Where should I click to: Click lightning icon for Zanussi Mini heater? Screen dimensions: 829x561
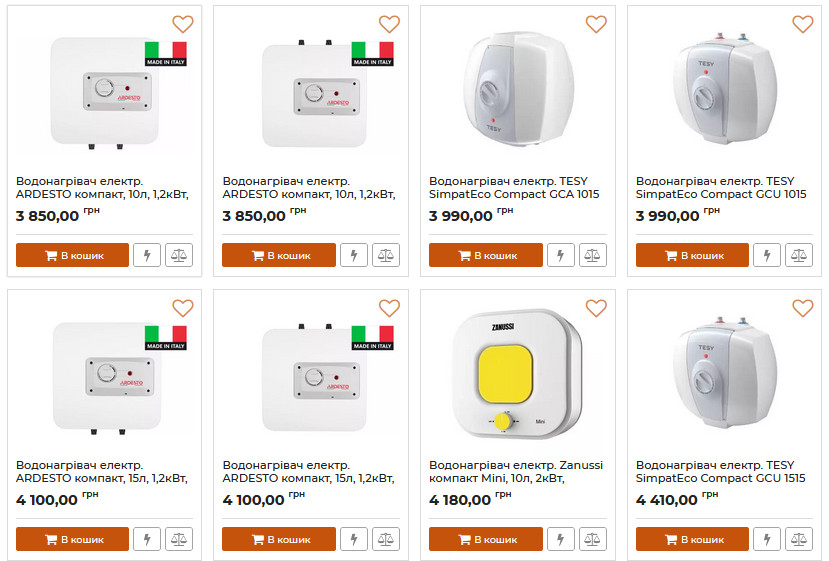click(x=560, y=539)
